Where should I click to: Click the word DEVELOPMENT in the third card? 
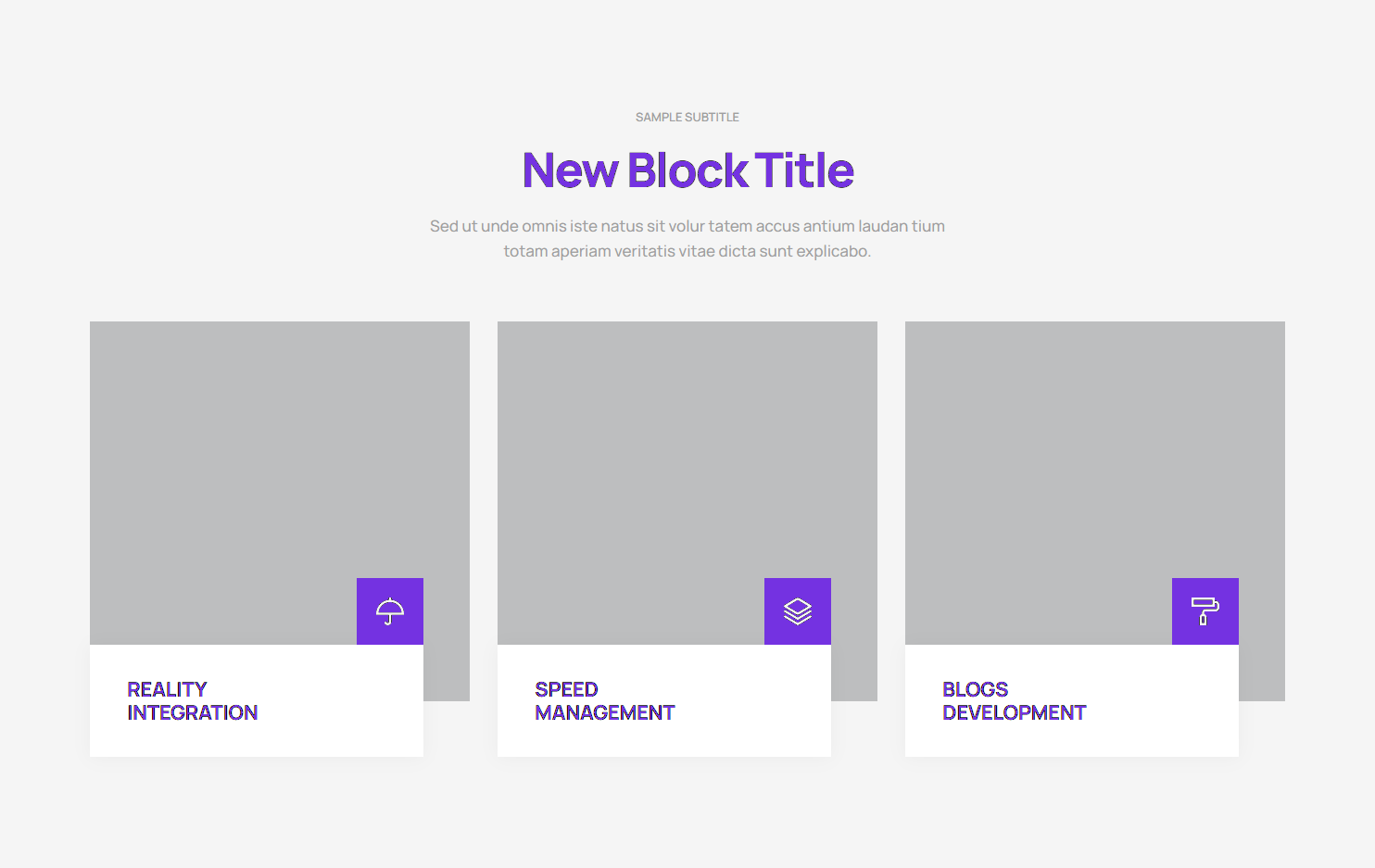pyautogui.click(x=1015, y=712)
